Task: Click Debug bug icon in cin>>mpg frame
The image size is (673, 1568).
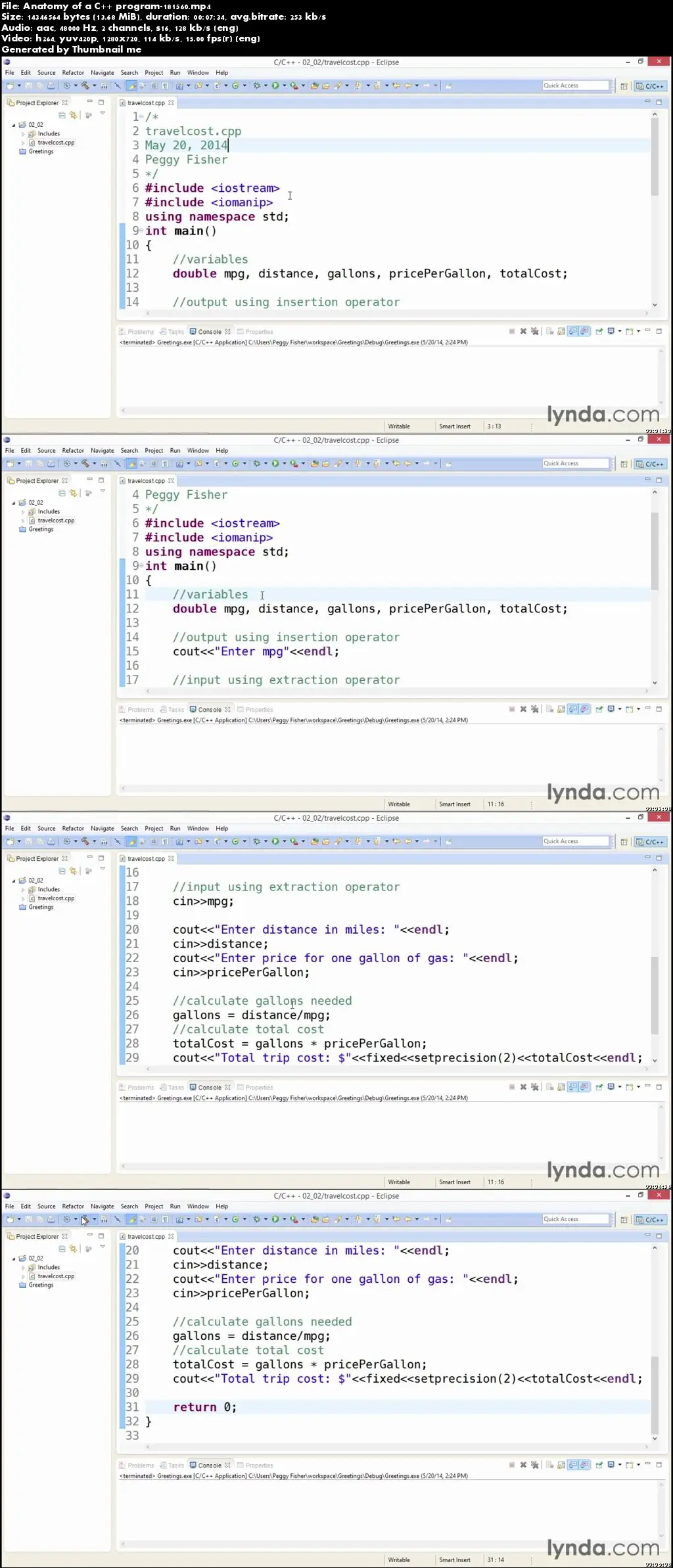Action: point(256,841)
